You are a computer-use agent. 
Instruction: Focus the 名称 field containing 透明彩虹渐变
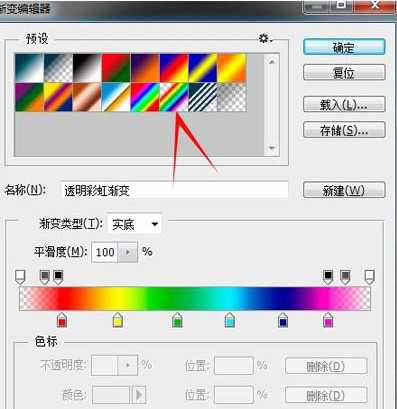175,190
